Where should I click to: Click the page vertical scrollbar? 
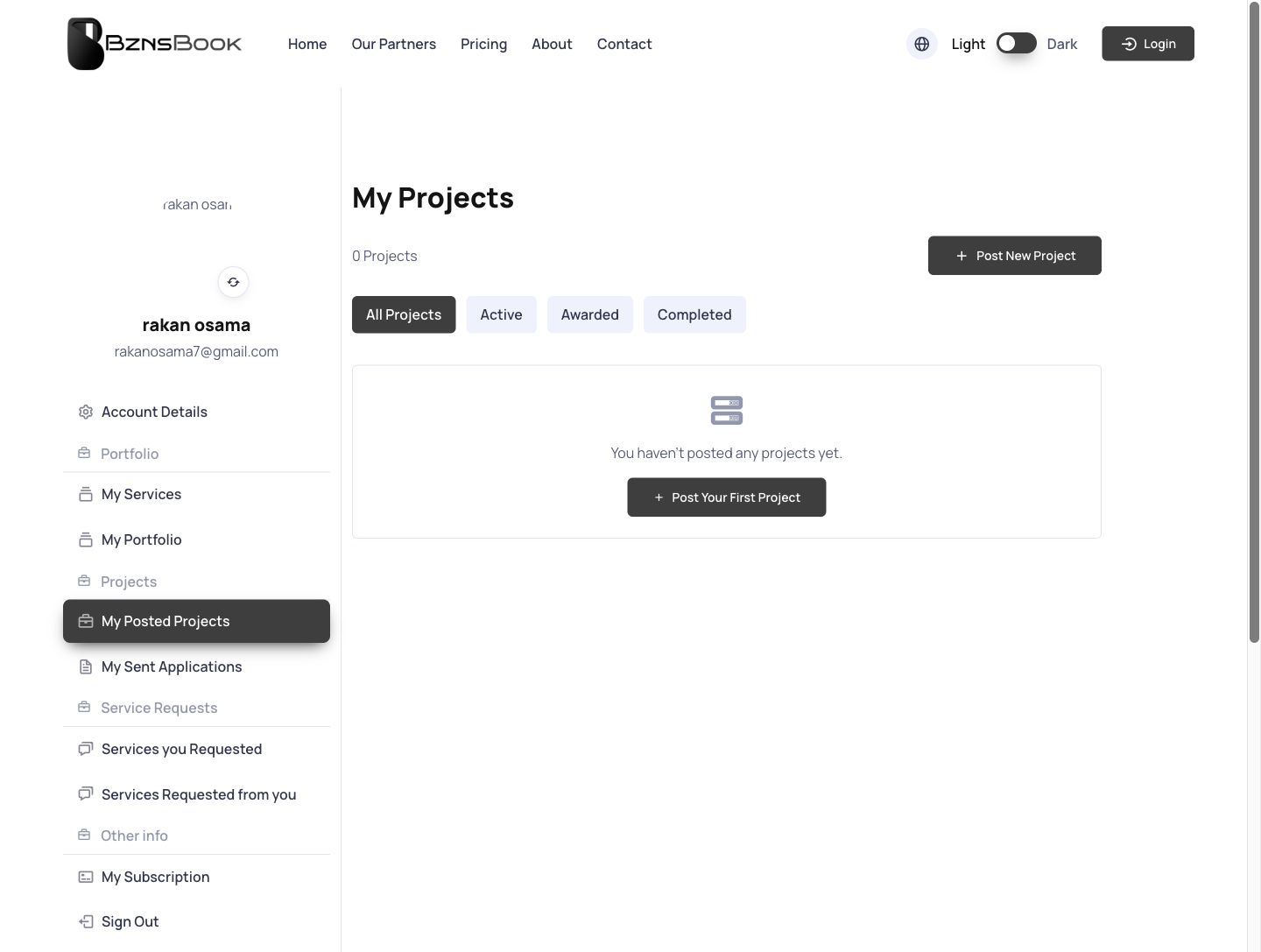coord(1254,324)
